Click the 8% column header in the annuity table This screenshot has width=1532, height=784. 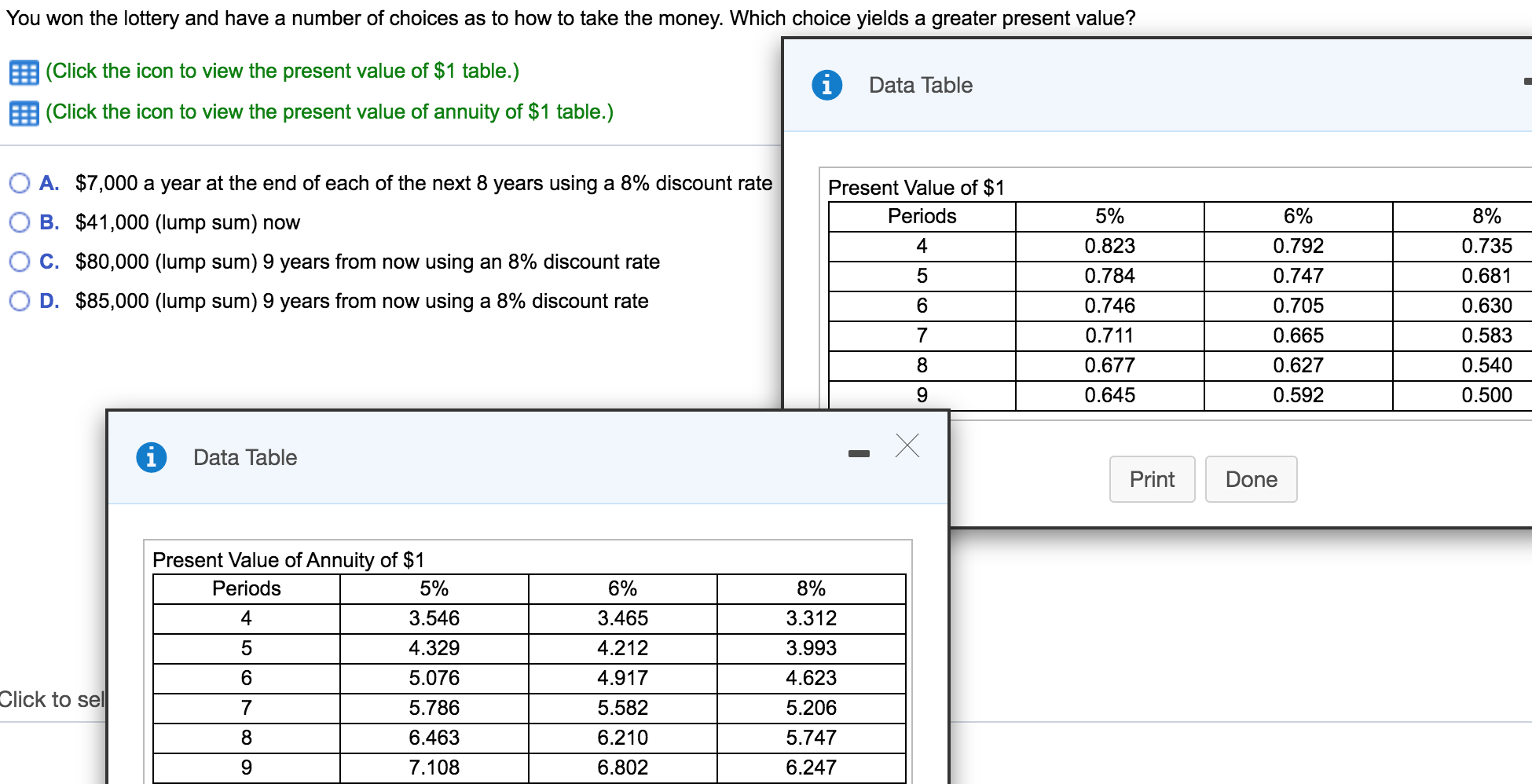[x=812, y=588]
